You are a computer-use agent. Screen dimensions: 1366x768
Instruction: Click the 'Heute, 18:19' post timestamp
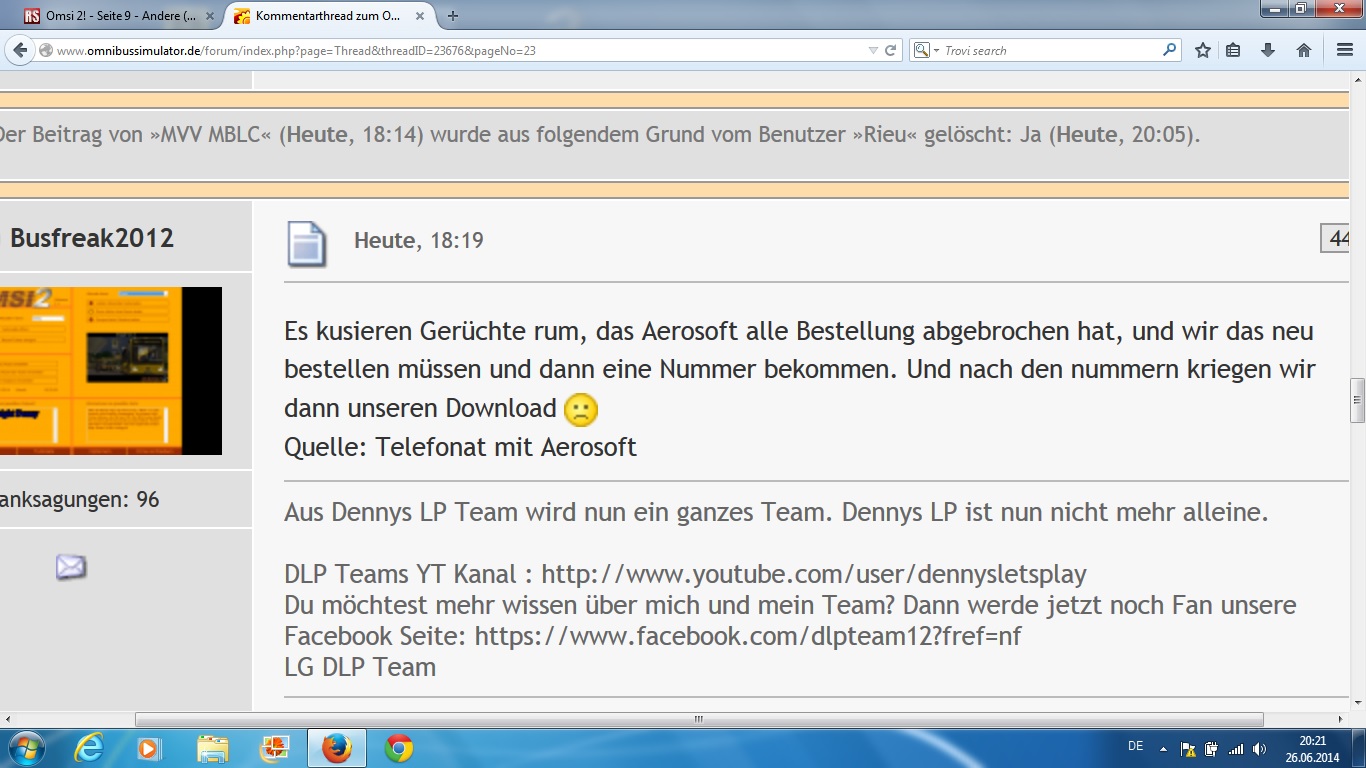419,240
